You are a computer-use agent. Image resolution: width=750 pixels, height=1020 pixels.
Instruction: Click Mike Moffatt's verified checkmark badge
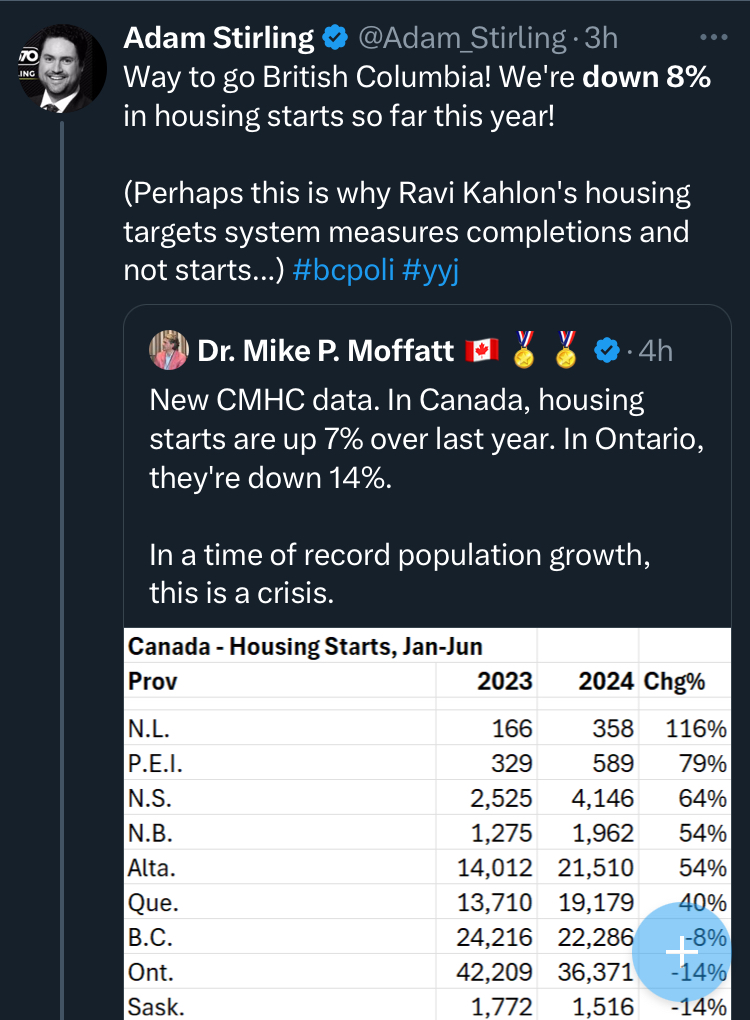(x=606, y=350)
